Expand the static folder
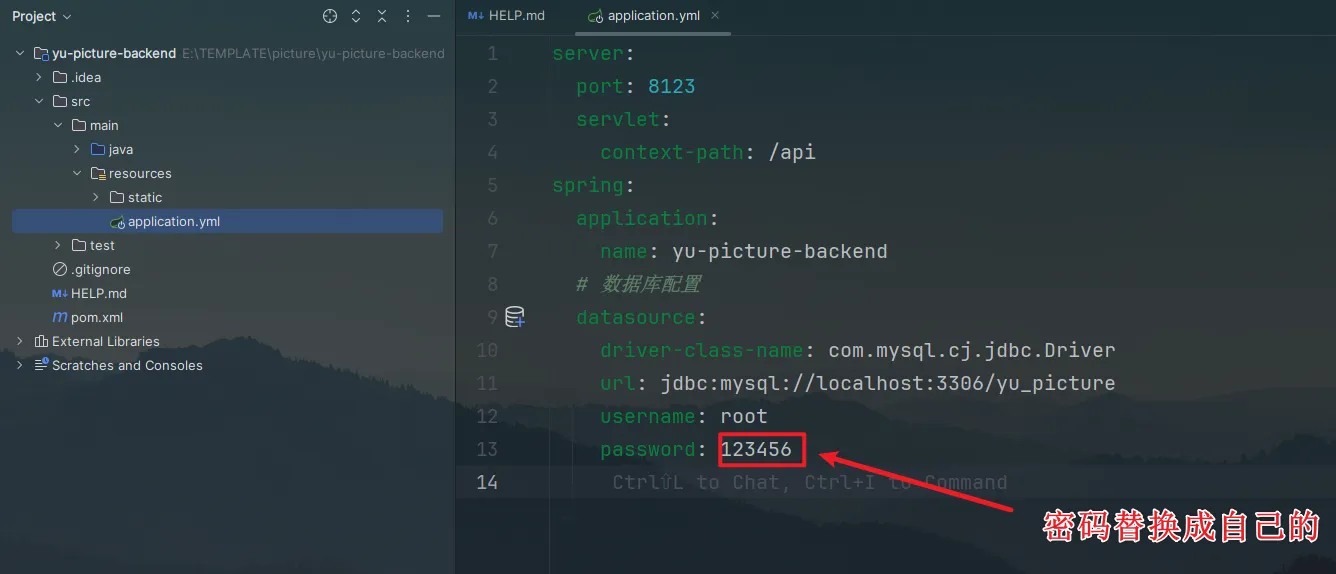The height and width of the screenshot is (574, 1336). pos(96,197)
